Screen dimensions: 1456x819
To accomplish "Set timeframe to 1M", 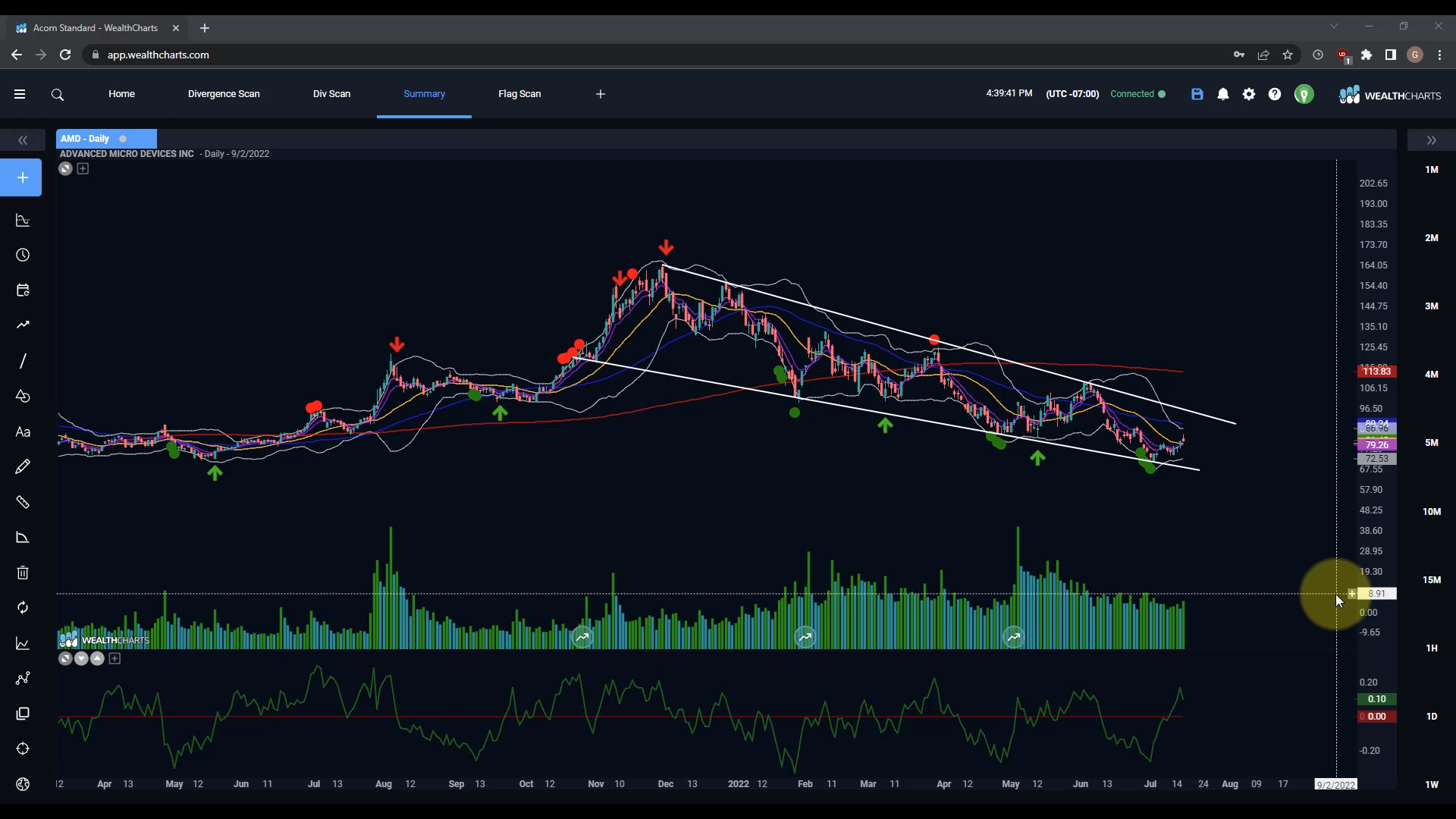I will 1431,170.
